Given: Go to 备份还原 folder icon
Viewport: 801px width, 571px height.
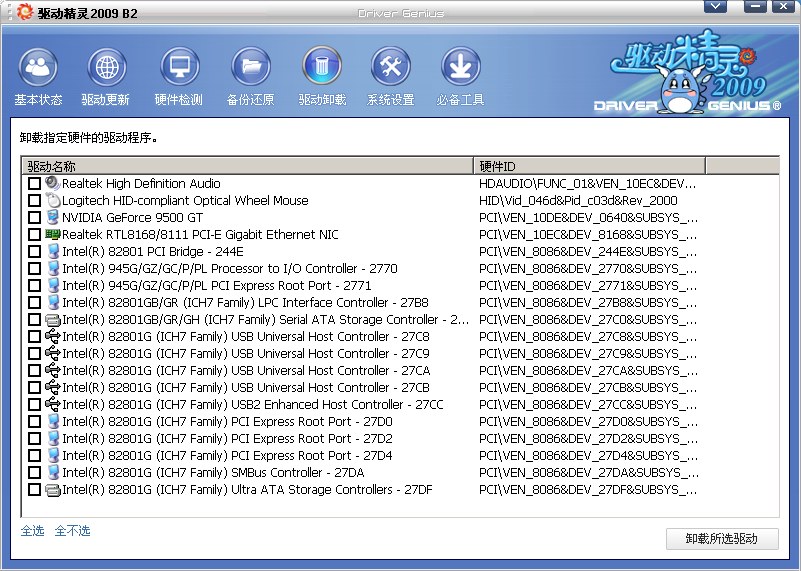Looking at the screenshot, I should click(251, 68).
